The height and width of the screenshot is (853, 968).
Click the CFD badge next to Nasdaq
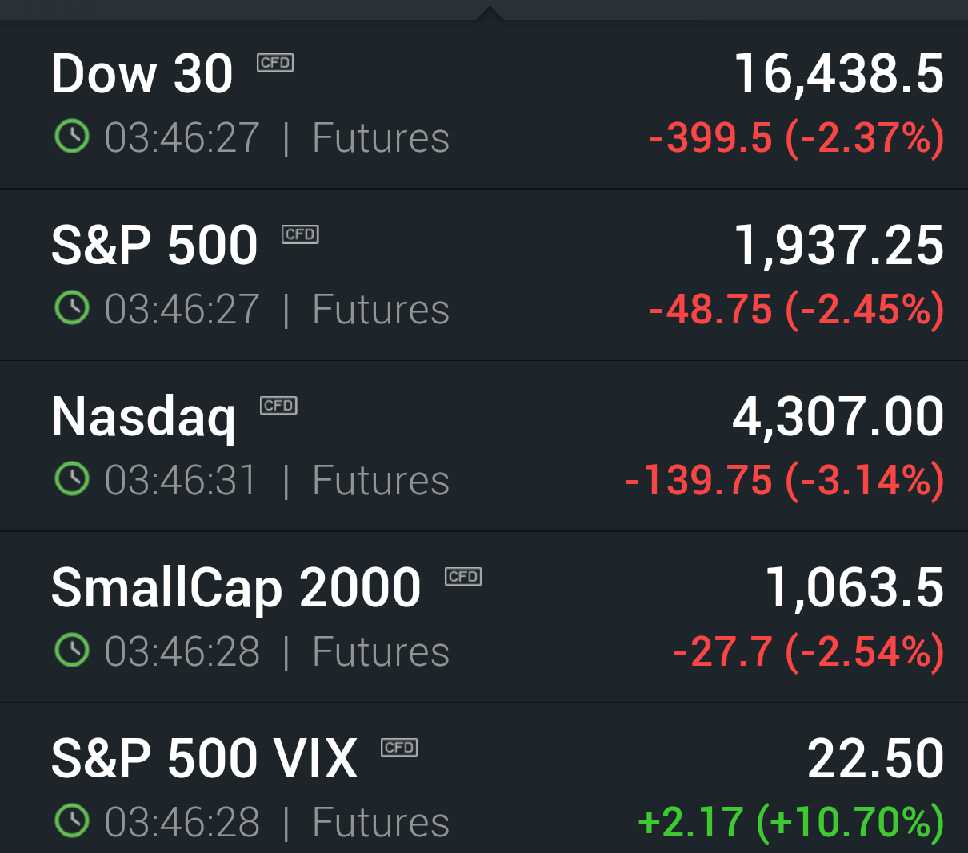point(279,405)
